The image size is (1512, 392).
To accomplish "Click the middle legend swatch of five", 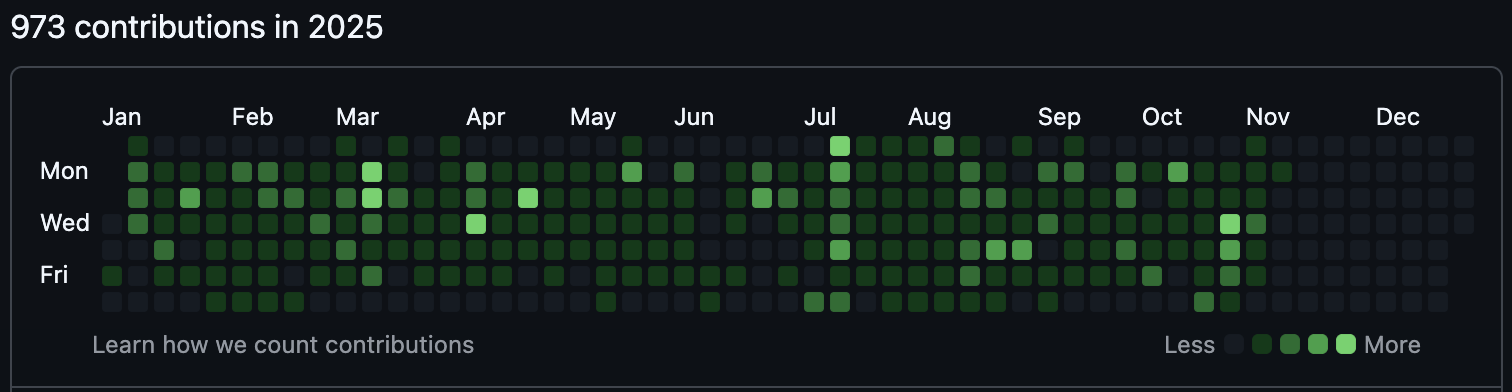I will pyautogui.click(x=1290, y=345).
